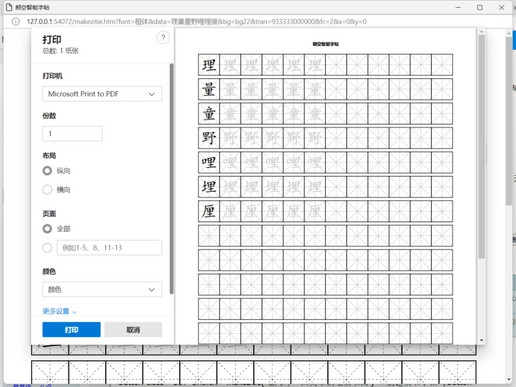Click the 取消 cancel button
The image size is (516, 387).
click(133, 330)
